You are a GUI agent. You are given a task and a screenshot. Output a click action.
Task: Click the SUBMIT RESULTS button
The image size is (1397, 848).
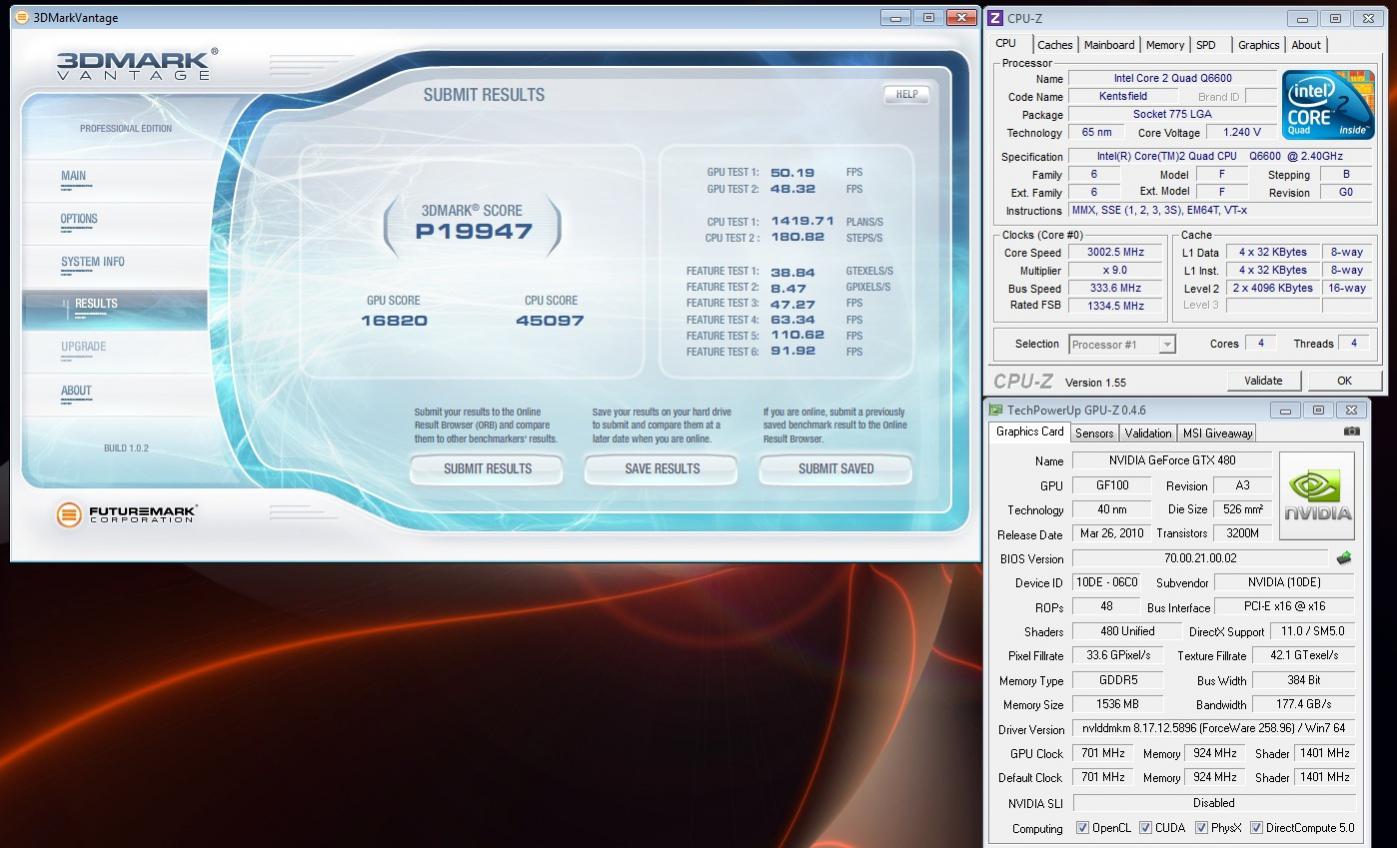pos(487,468)
